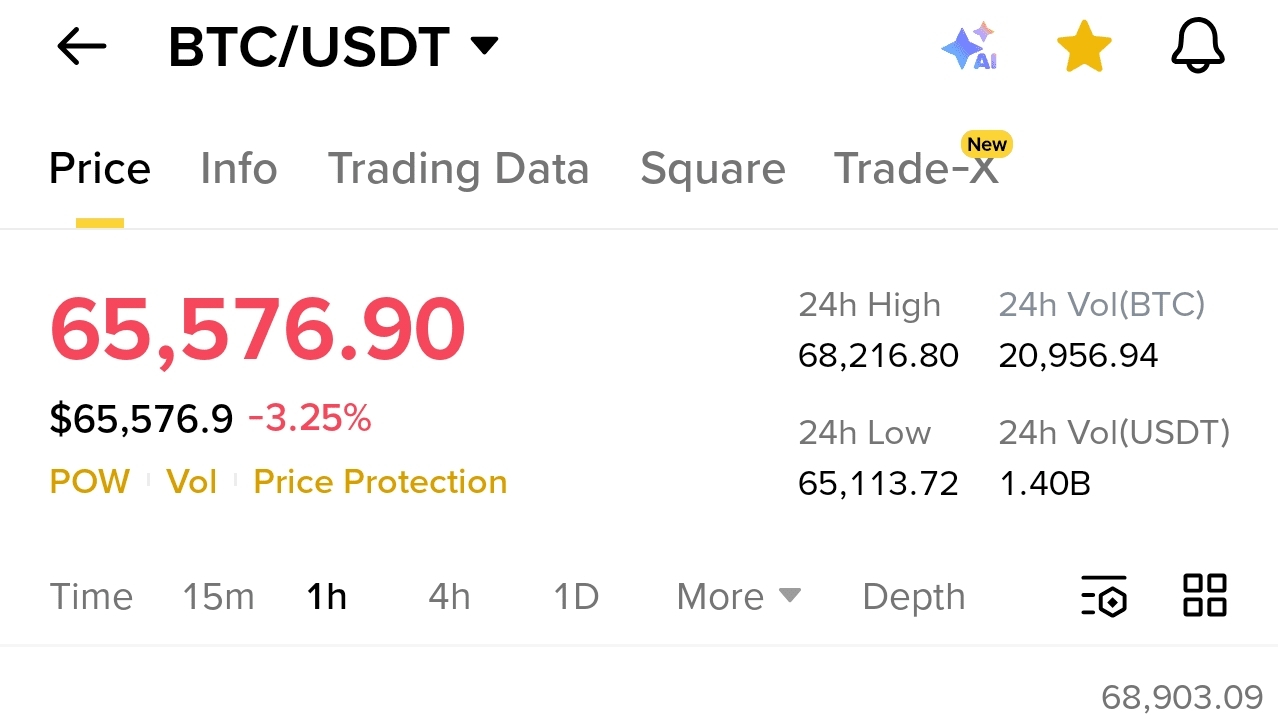Viewport: 1278px width, 719px height.
Task: Expand the More intervals dropdown
Action: point(739,597)
